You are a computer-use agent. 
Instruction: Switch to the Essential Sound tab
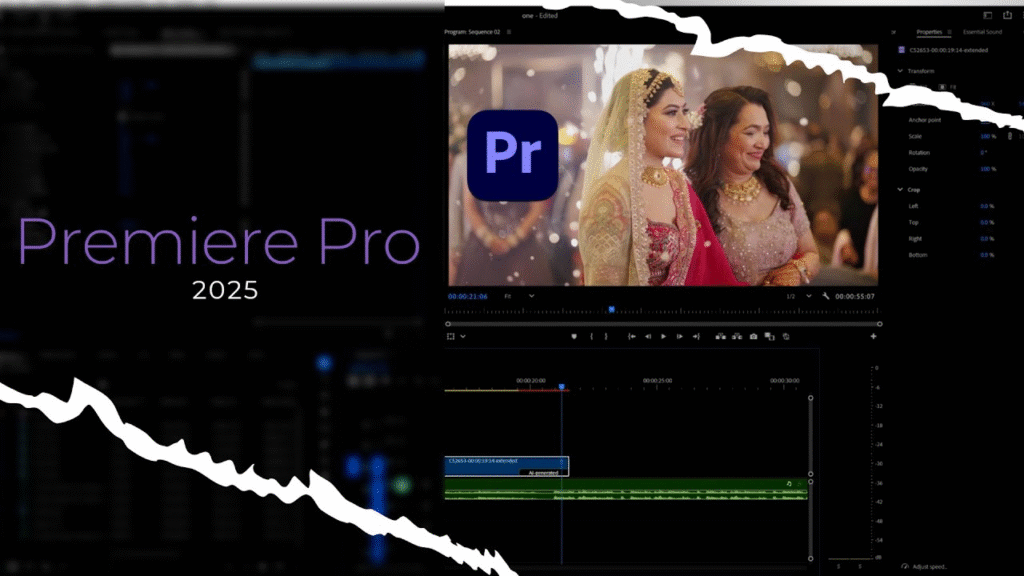(981, 32)
